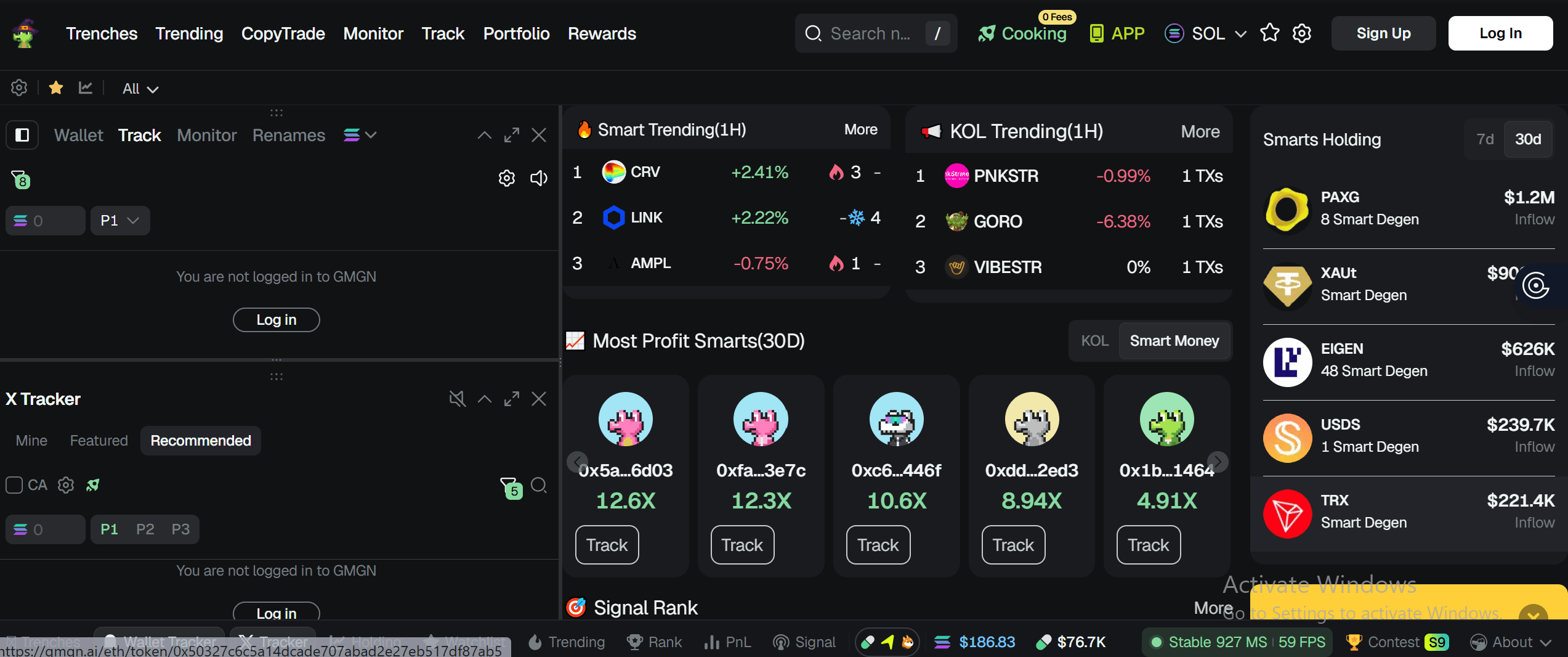Open the P1 preset dropdown

click(119, 220)
